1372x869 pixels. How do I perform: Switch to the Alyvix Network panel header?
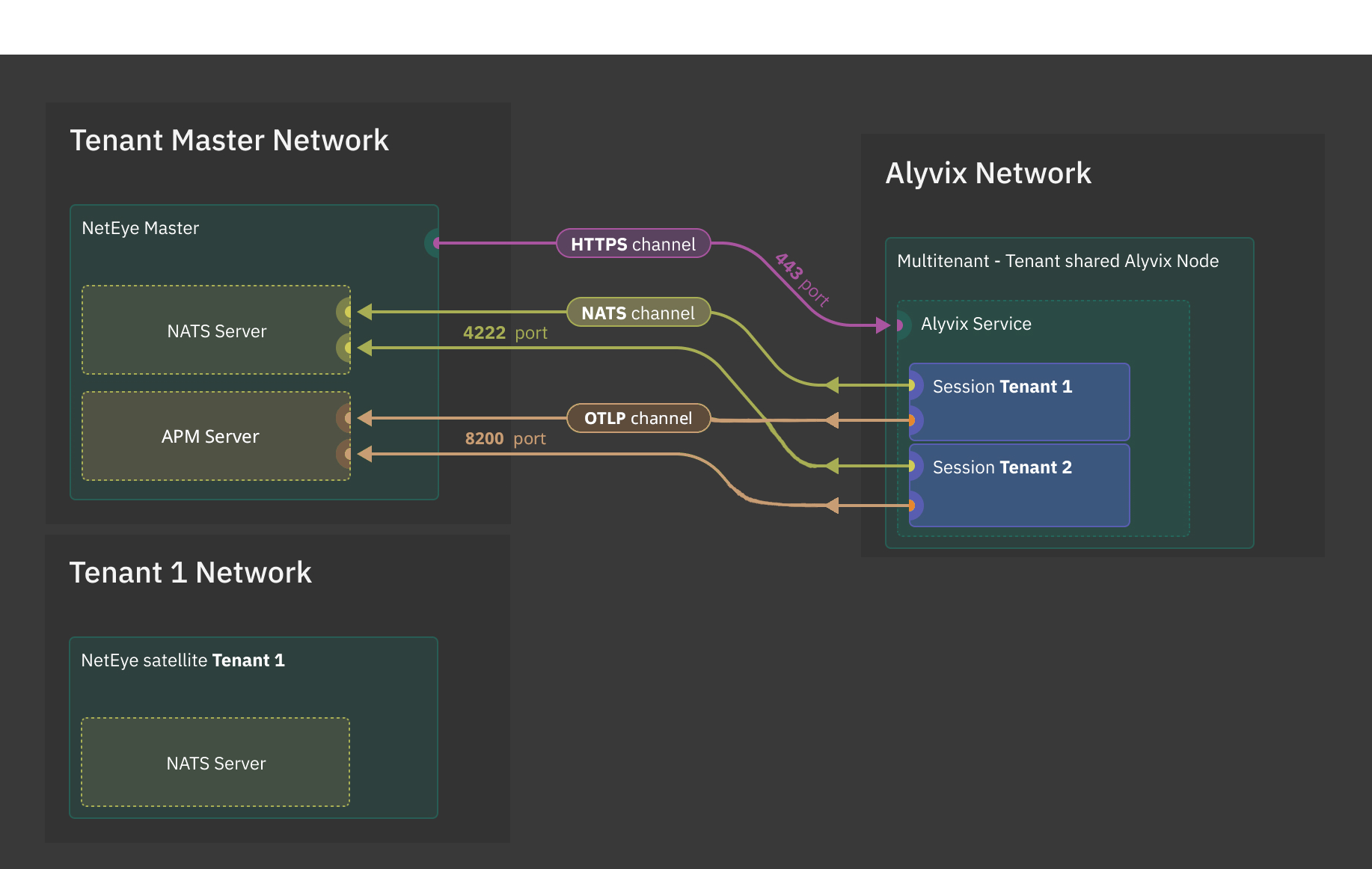989,174
